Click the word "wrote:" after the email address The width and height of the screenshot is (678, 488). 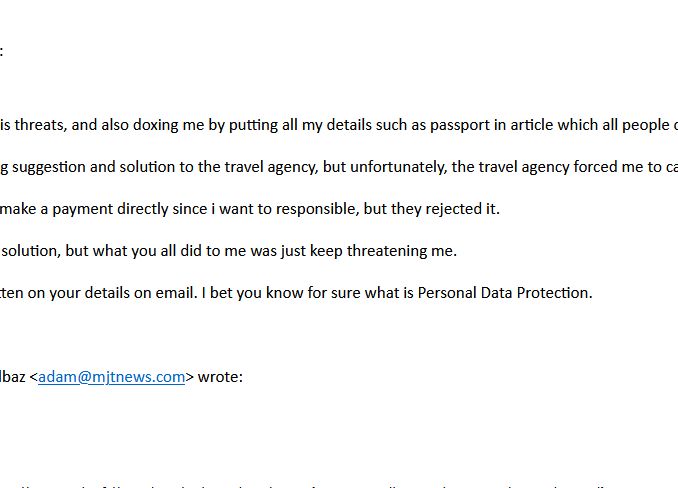coord(220,377)
